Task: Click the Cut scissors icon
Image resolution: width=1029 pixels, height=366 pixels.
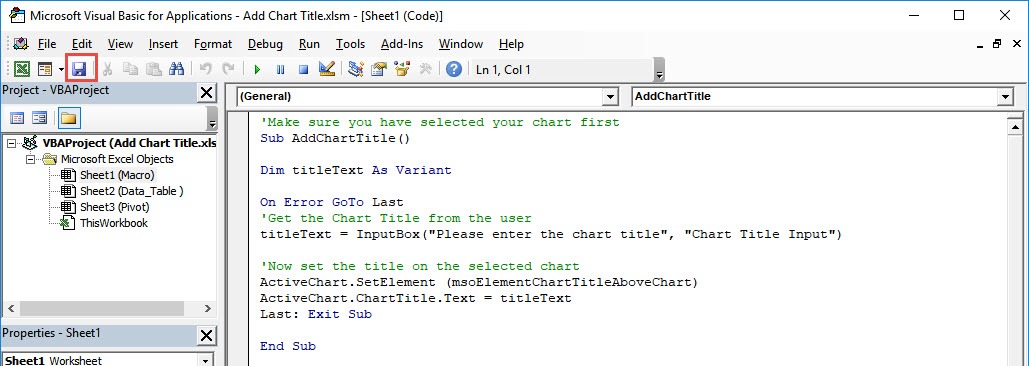Action: click(x=108, y=69)
